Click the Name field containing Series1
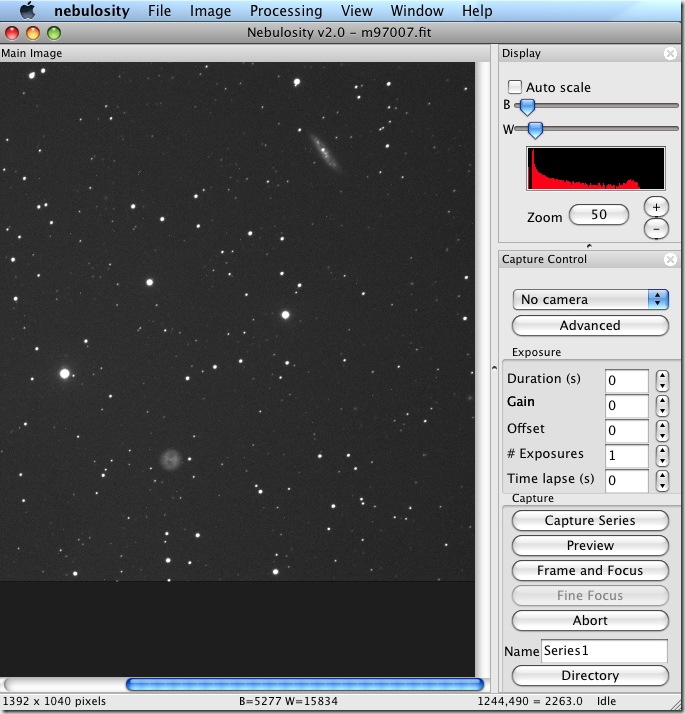The width and height of the screenshot is (685, 714). [604, 651]
